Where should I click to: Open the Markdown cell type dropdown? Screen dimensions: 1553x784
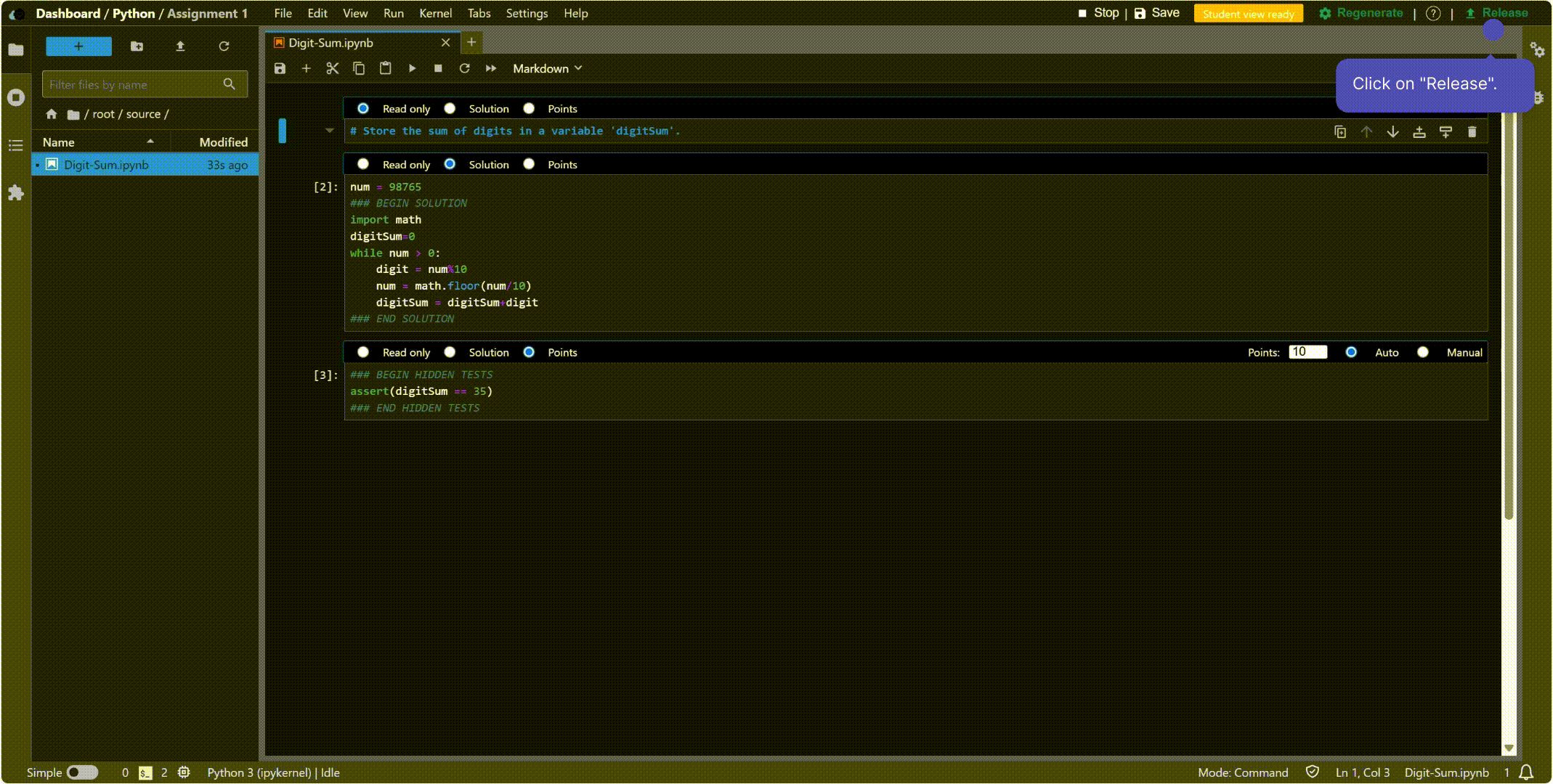point(548,68)
